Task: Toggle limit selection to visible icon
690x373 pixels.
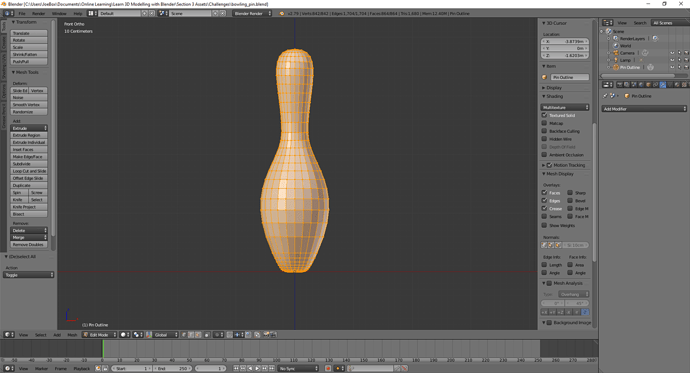Action: pos(206,335)
